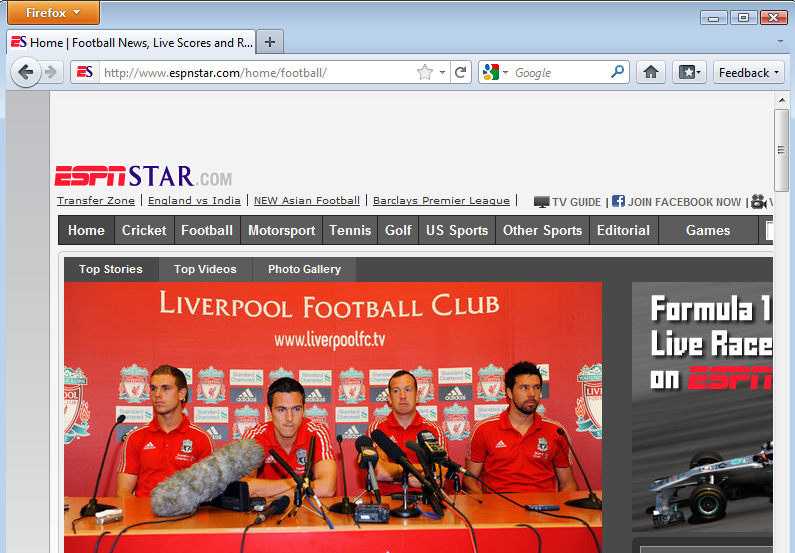Open the Other Sports navigation menu item
The width and height of the screenshot is (795, 553).
click(x=542, y=230)
